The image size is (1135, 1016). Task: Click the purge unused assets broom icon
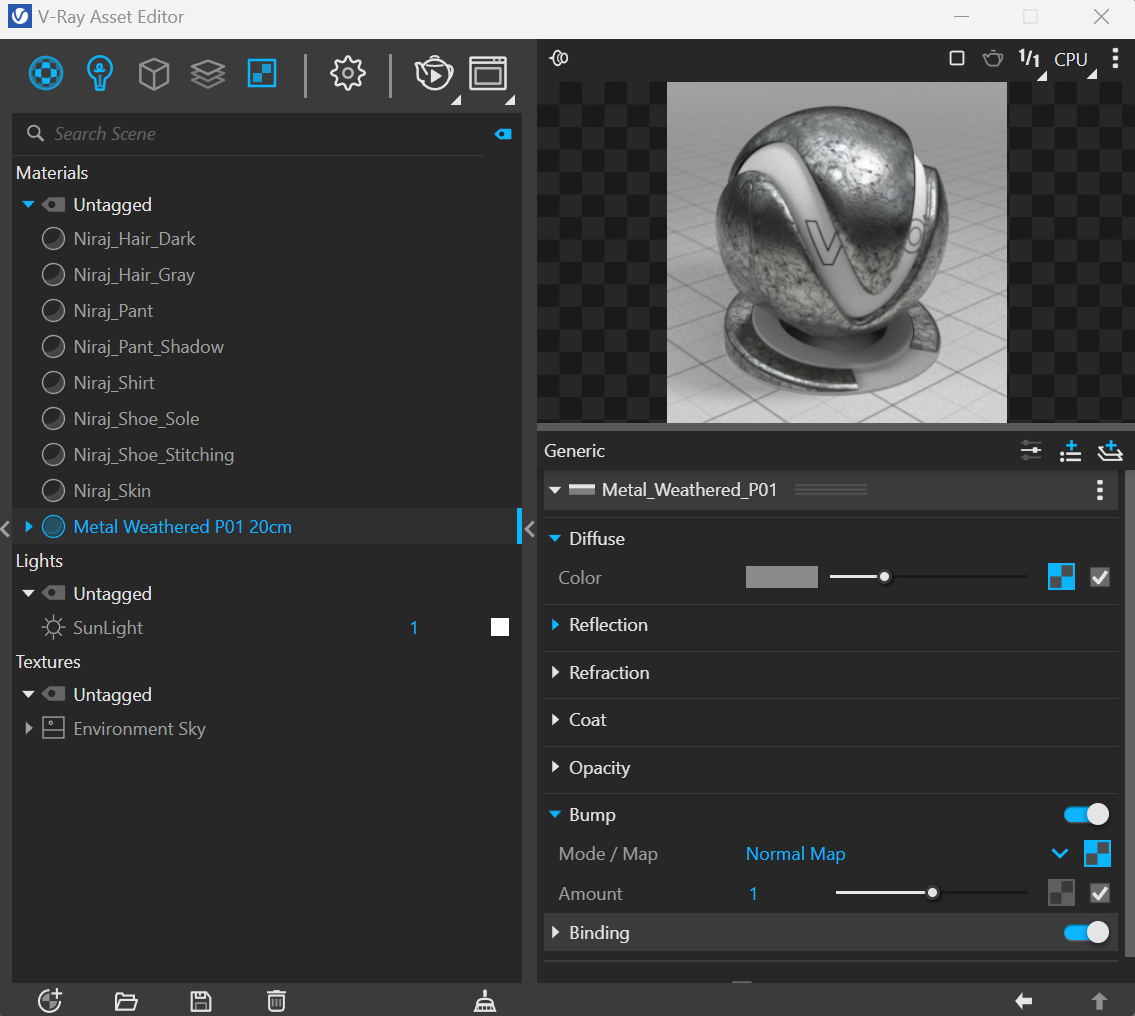[x=485, y=1002]
